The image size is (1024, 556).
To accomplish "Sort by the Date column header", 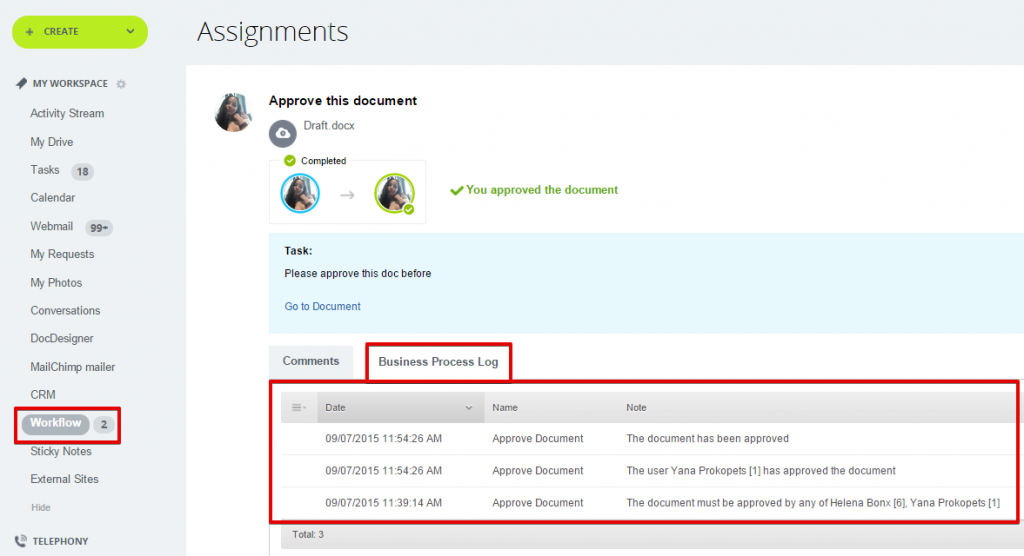I will tap(400, 408).
